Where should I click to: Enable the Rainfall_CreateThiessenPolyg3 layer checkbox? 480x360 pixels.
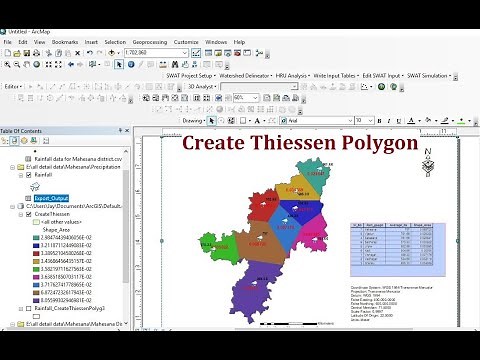29,309
